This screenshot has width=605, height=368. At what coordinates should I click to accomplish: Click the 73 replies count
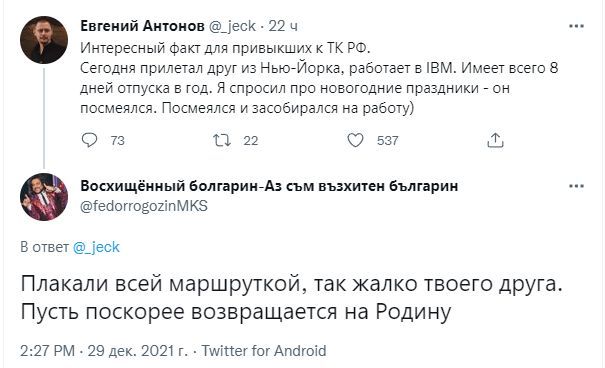(x=117, y=140)
